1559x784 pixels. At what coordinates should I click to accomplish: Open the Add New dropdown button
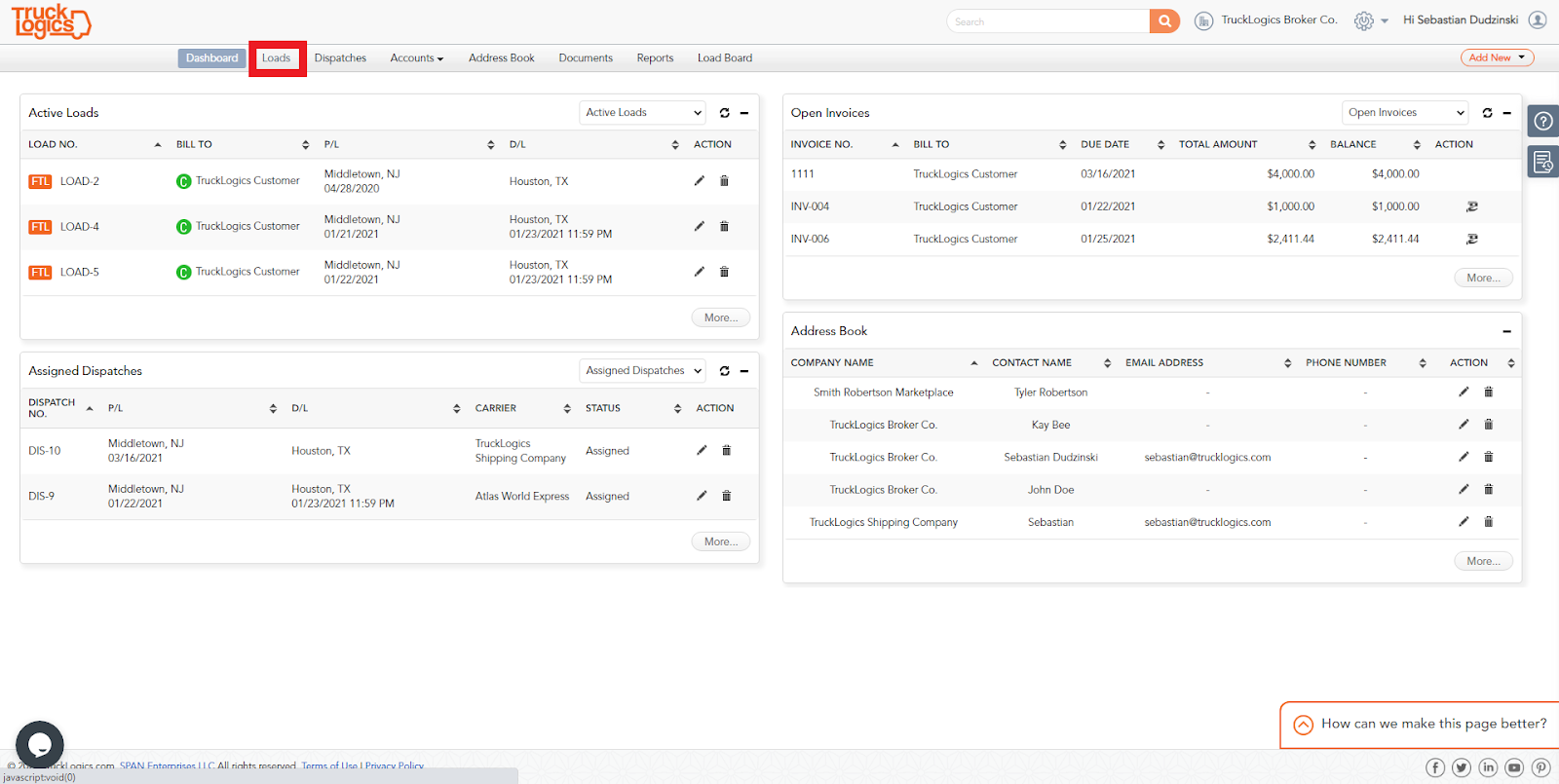(1497, 57)
